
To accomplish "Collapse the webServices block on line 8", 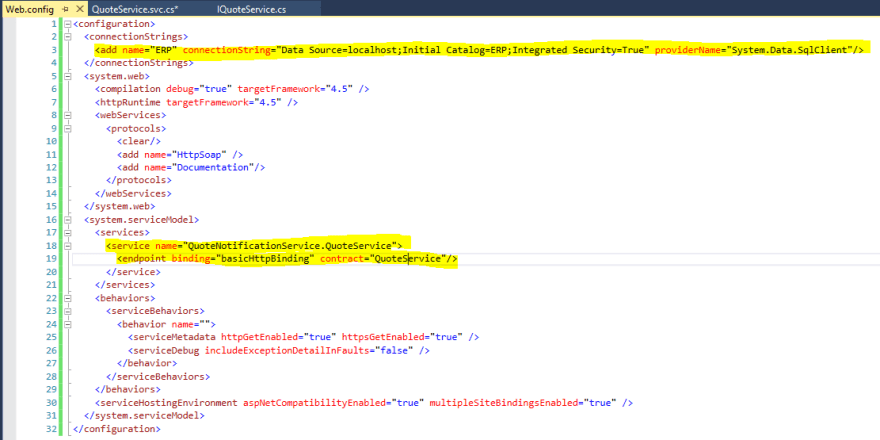I will click(68, 115).
